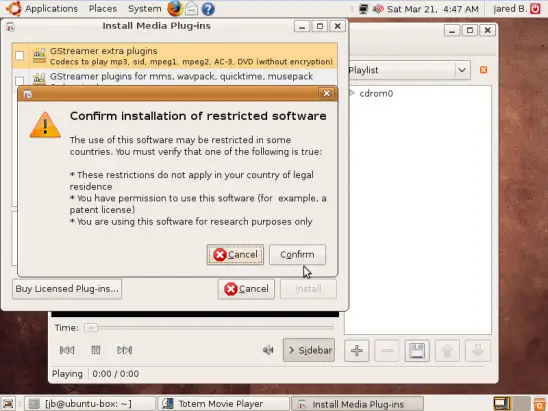
Task: Minimize the Install Media Plug-ins window
Action: click(x=302, y=26)
